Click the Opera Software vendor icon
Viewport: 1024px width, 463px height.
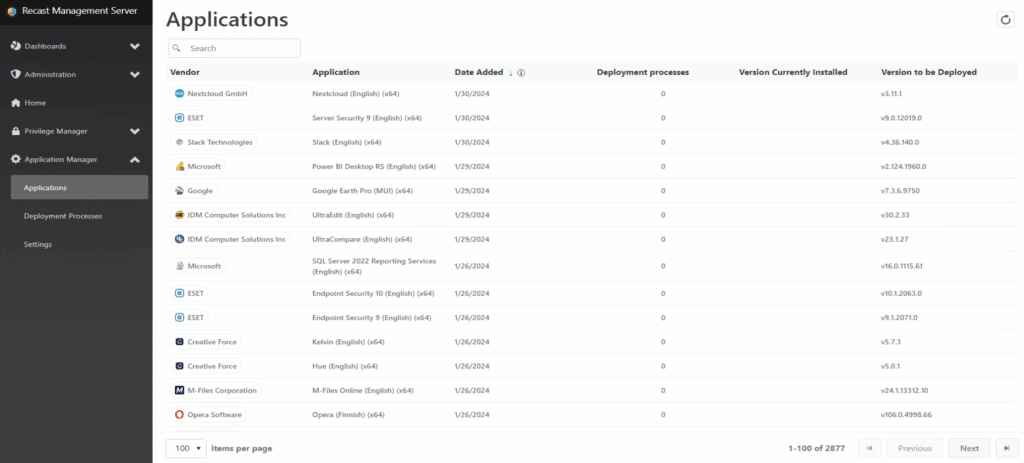click(180, 414)
